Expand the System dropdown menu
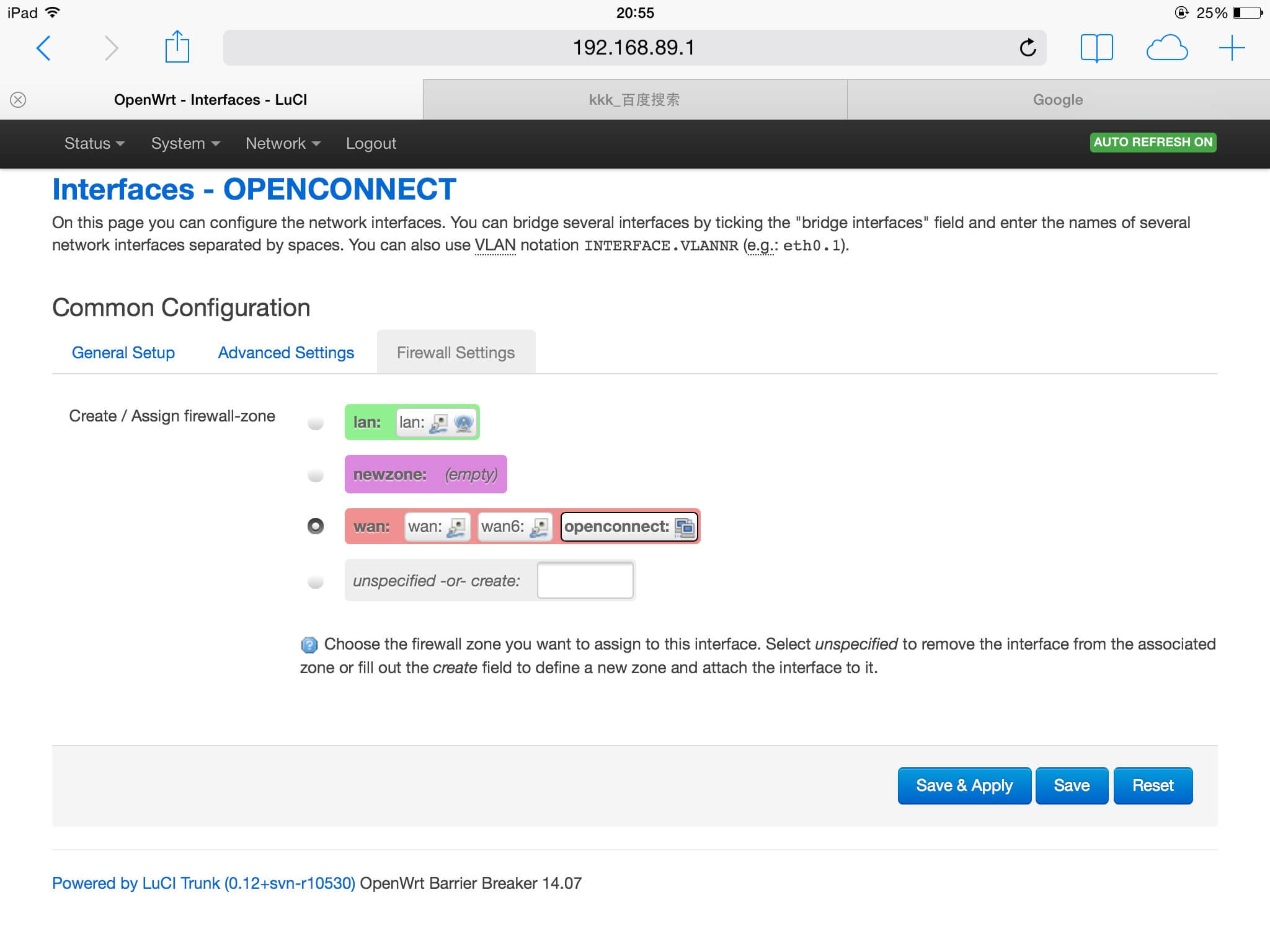 point(185,143)
